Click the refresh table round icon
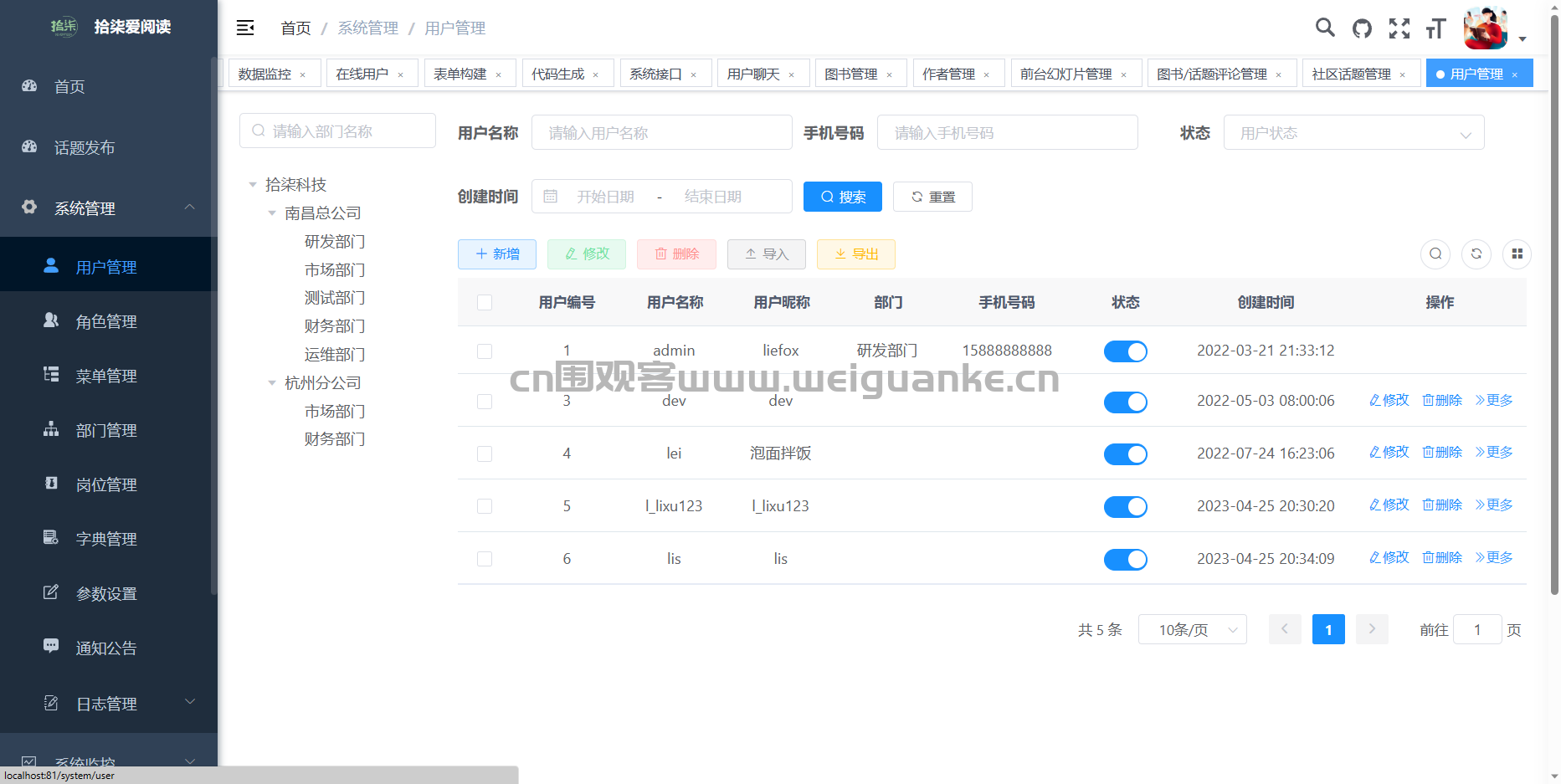Image resolution: width=1561 pixels, height=784 pixels. (1476, 254)
